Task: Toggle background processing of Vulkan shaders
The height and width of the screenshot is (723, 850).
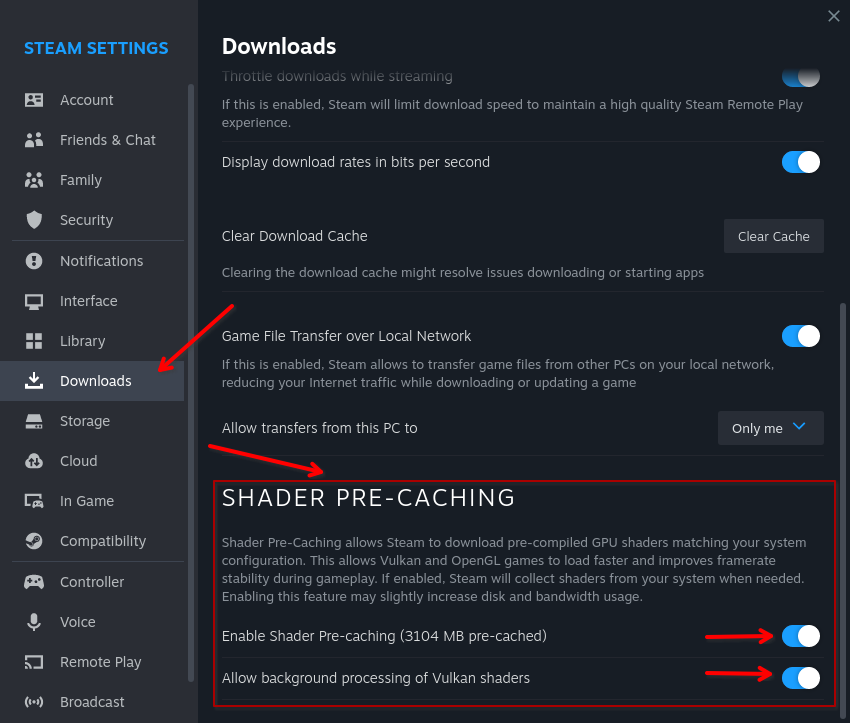Action: 801,678
